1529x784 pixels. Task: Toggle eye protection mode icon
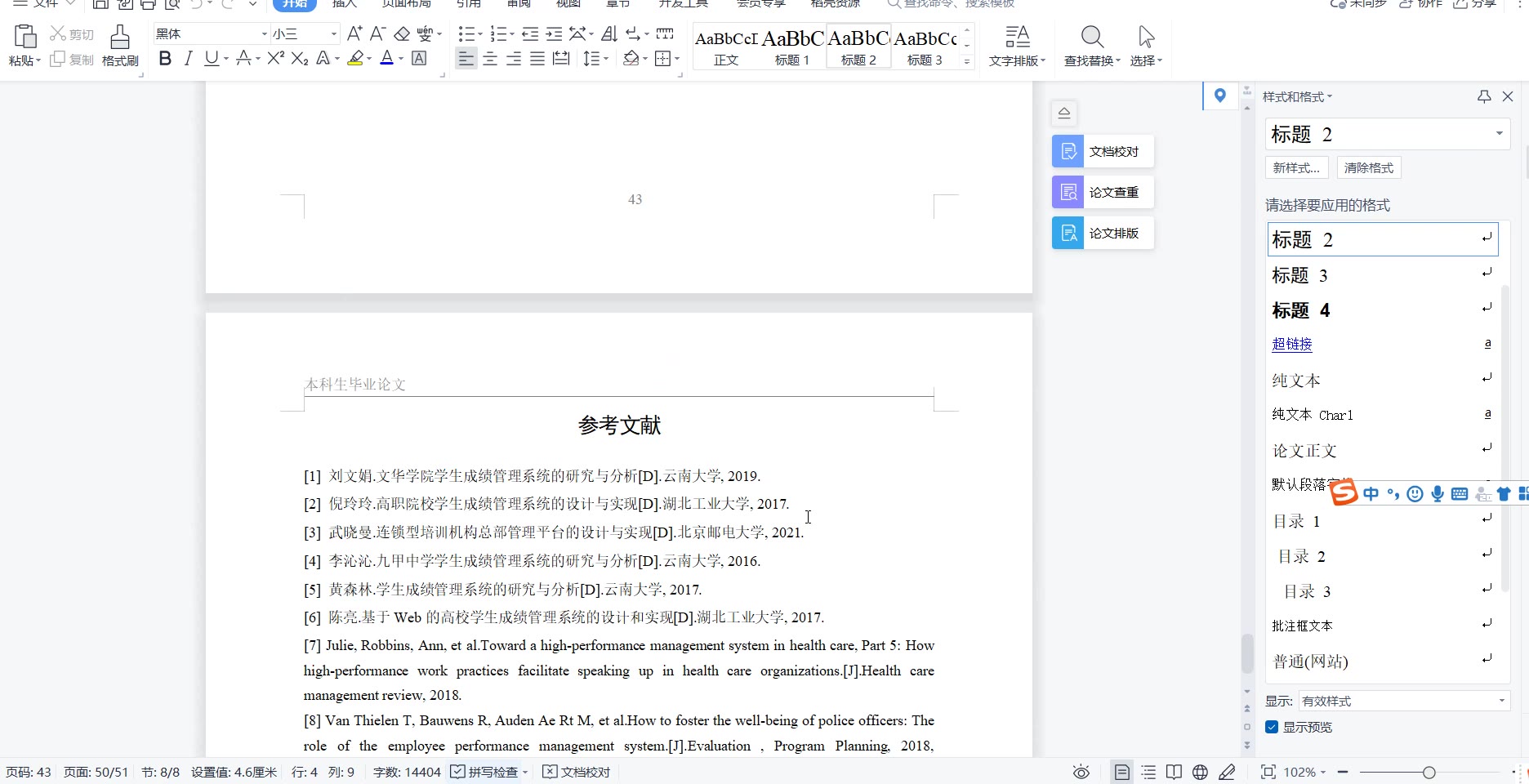[x=1081, y=772]
